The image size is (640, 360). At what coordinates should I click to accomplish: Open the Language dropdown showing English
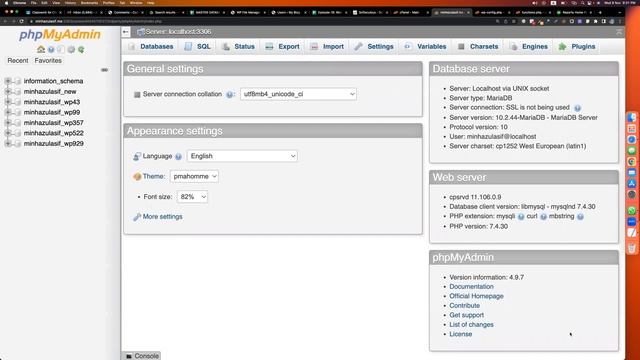click(242, 156)
